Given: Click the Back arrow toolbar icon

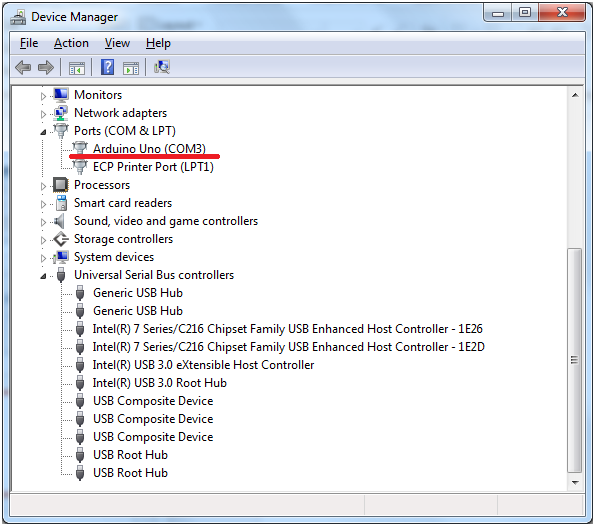Looking at the screenshot, I should pos(23,68).
